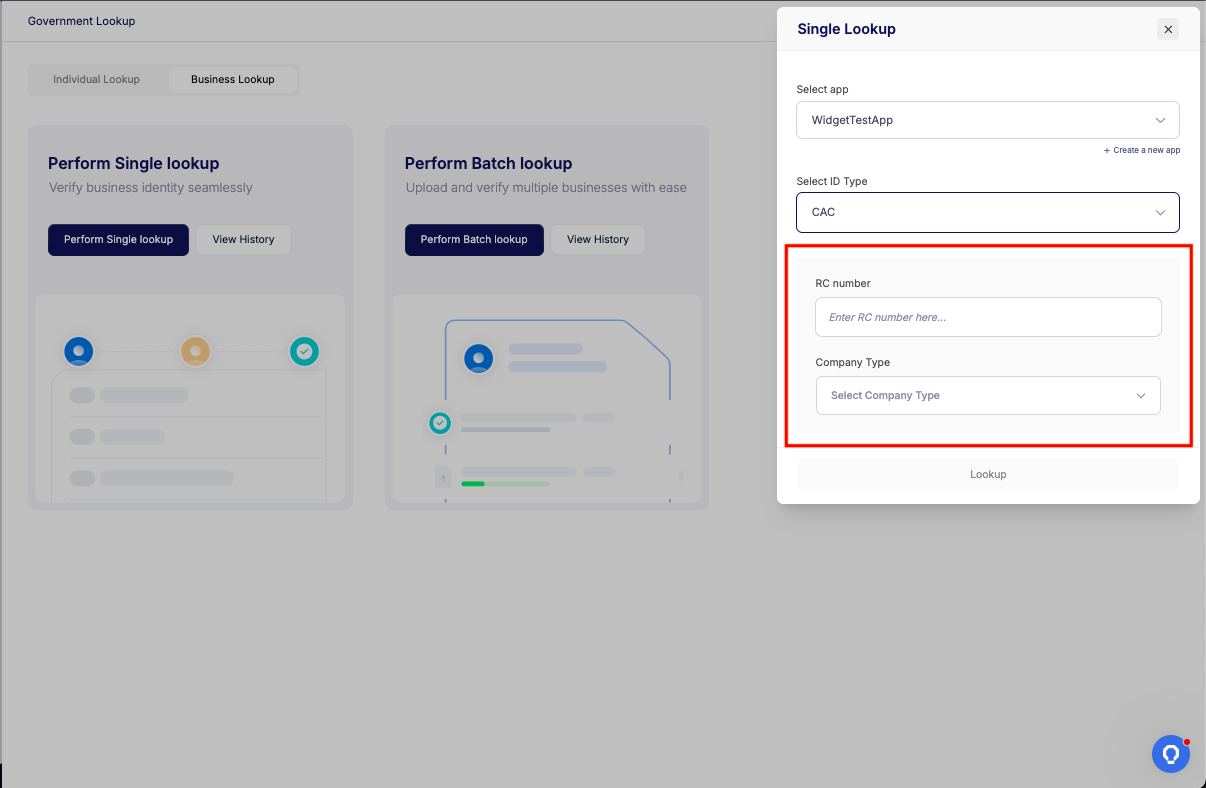Click the Create a new app link
Image resolution: width=1206 pixels, height=788 pixels.
click(x=1141, y=150)
